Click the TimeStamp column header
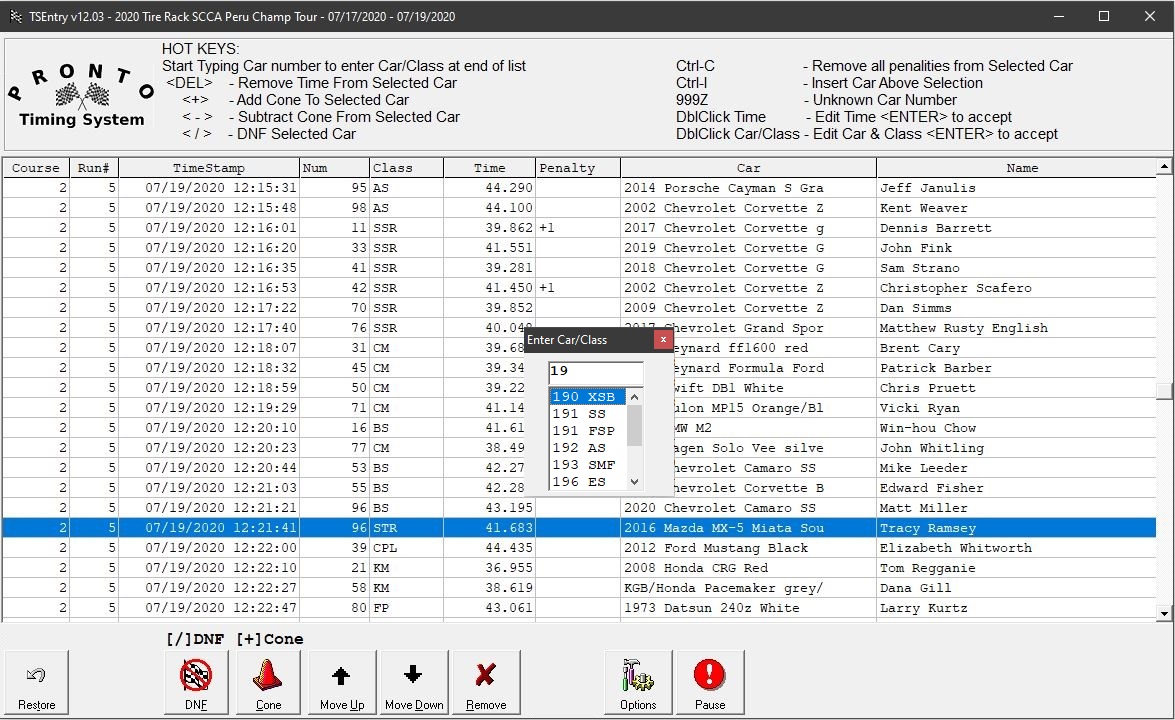The width and height of the screenshot is (1175, 720). point(208,168)
